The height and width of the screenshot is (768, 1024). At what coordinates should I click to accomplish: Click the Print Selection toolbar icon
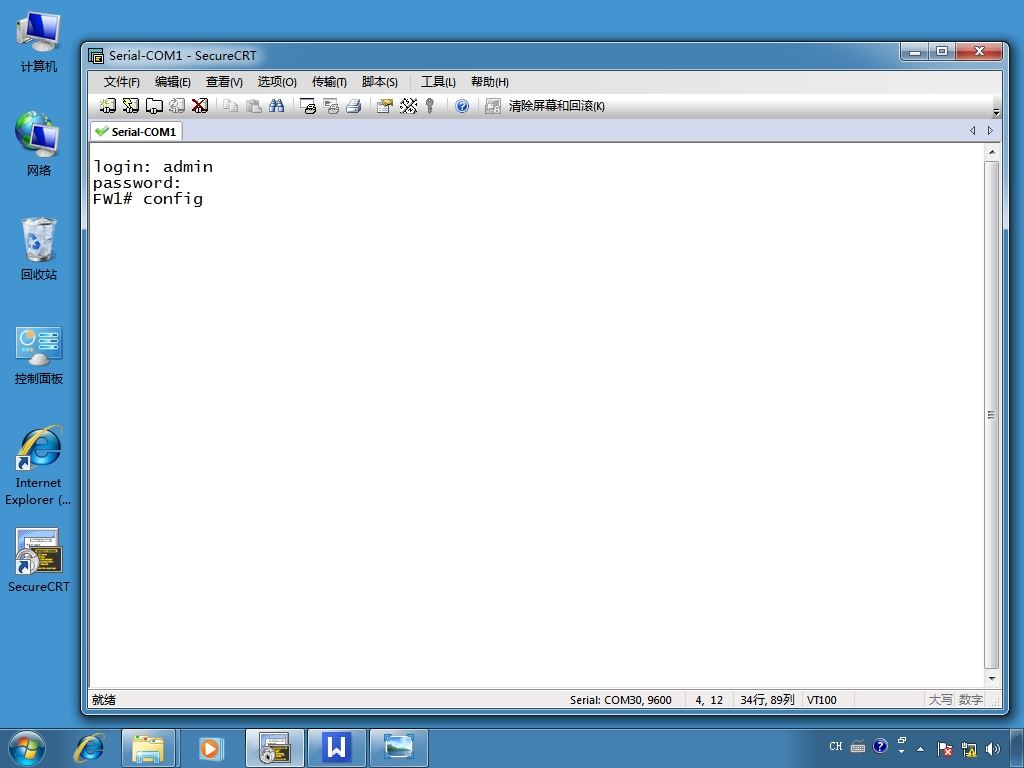(331, 106)
